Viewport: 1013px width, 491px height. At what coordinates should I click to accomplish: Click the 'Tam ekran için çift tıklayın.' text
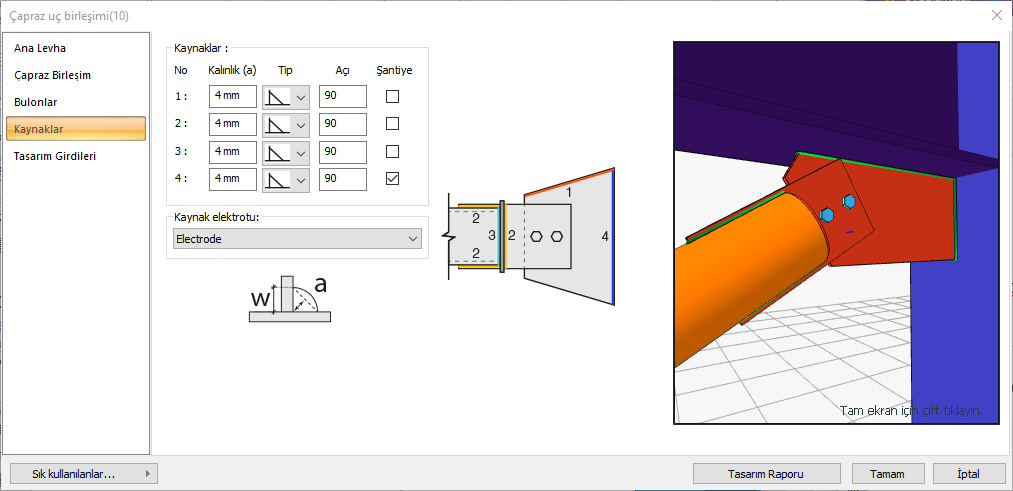[911, 410]
